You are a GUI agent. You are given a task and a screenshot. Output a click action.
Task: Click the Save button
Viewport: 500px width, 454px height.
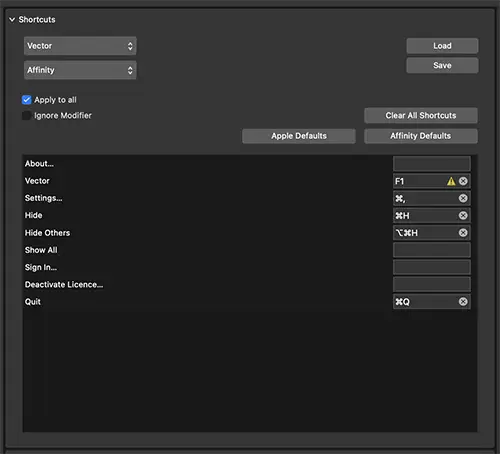click(442, 65)
